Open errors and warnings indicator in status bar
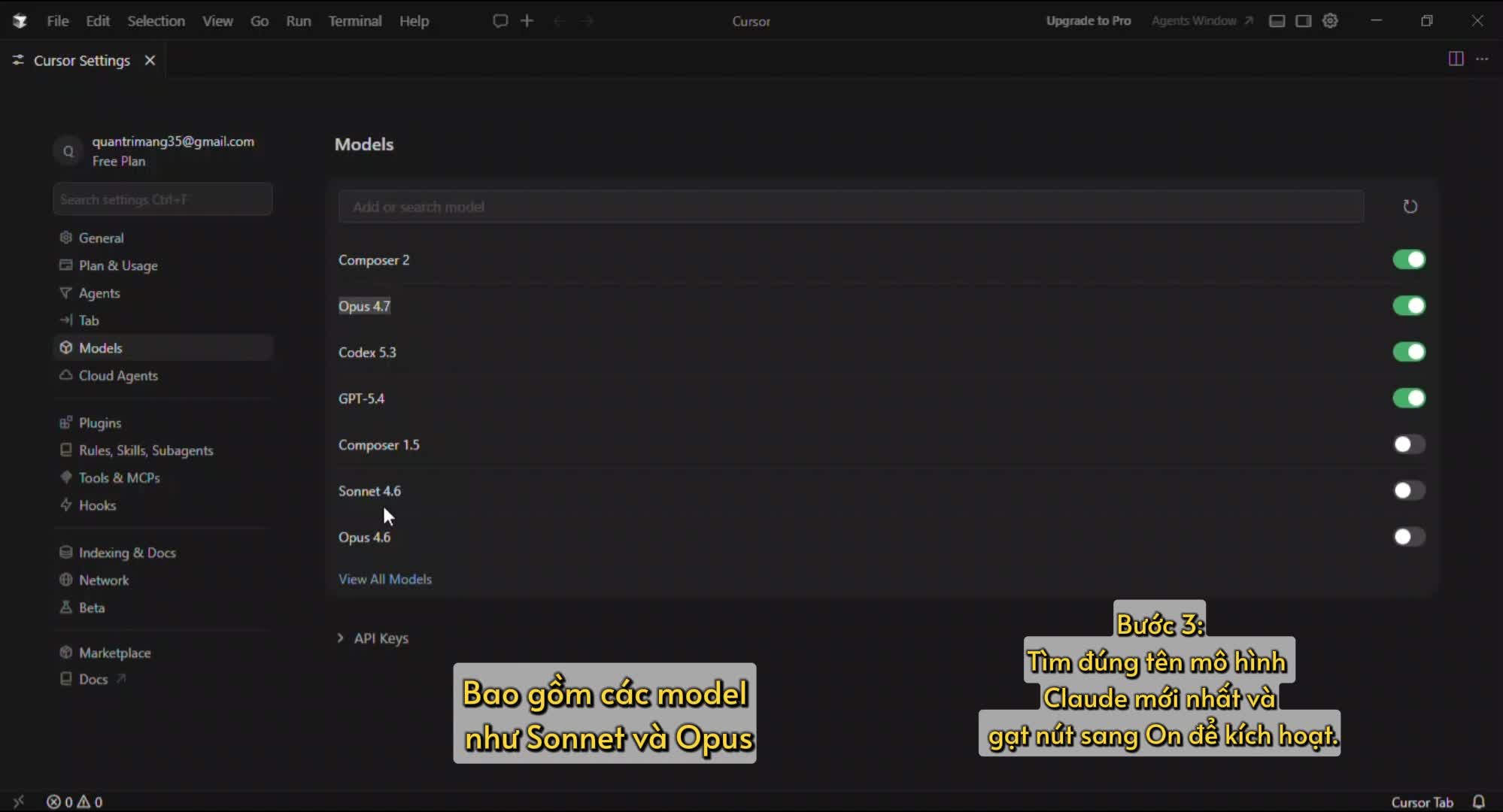Image resolution: width=1503 pixels, height=812 pixels. coord(74,802)
